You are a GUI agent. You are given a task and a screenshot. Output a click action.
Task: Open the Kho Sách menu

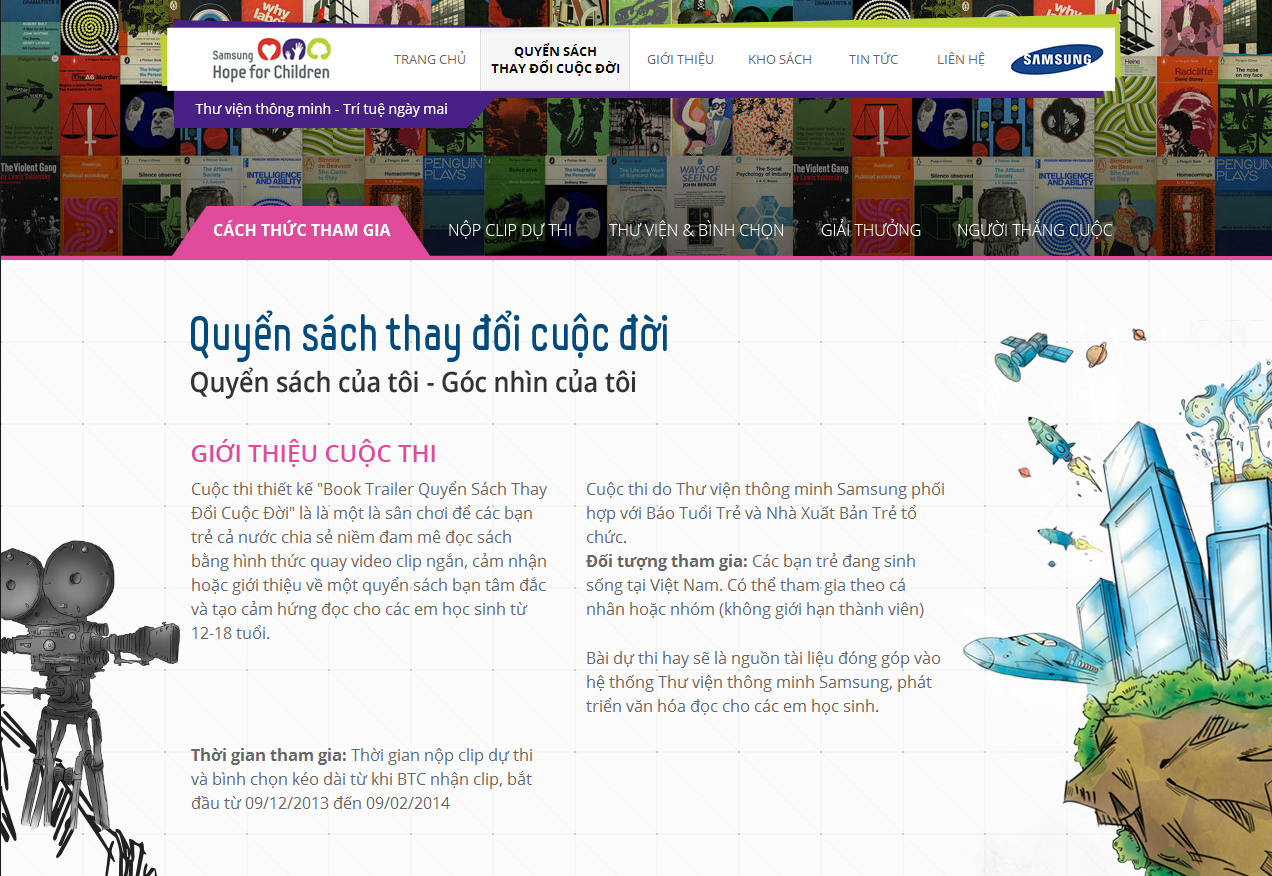point(780,60)
